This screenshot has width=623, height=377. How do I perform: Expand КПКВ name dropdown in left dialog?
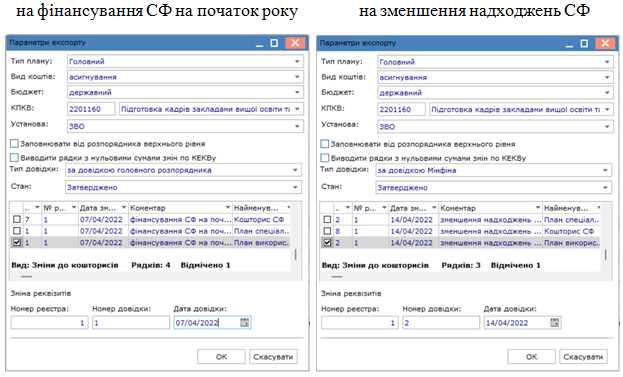coord(297,109)
